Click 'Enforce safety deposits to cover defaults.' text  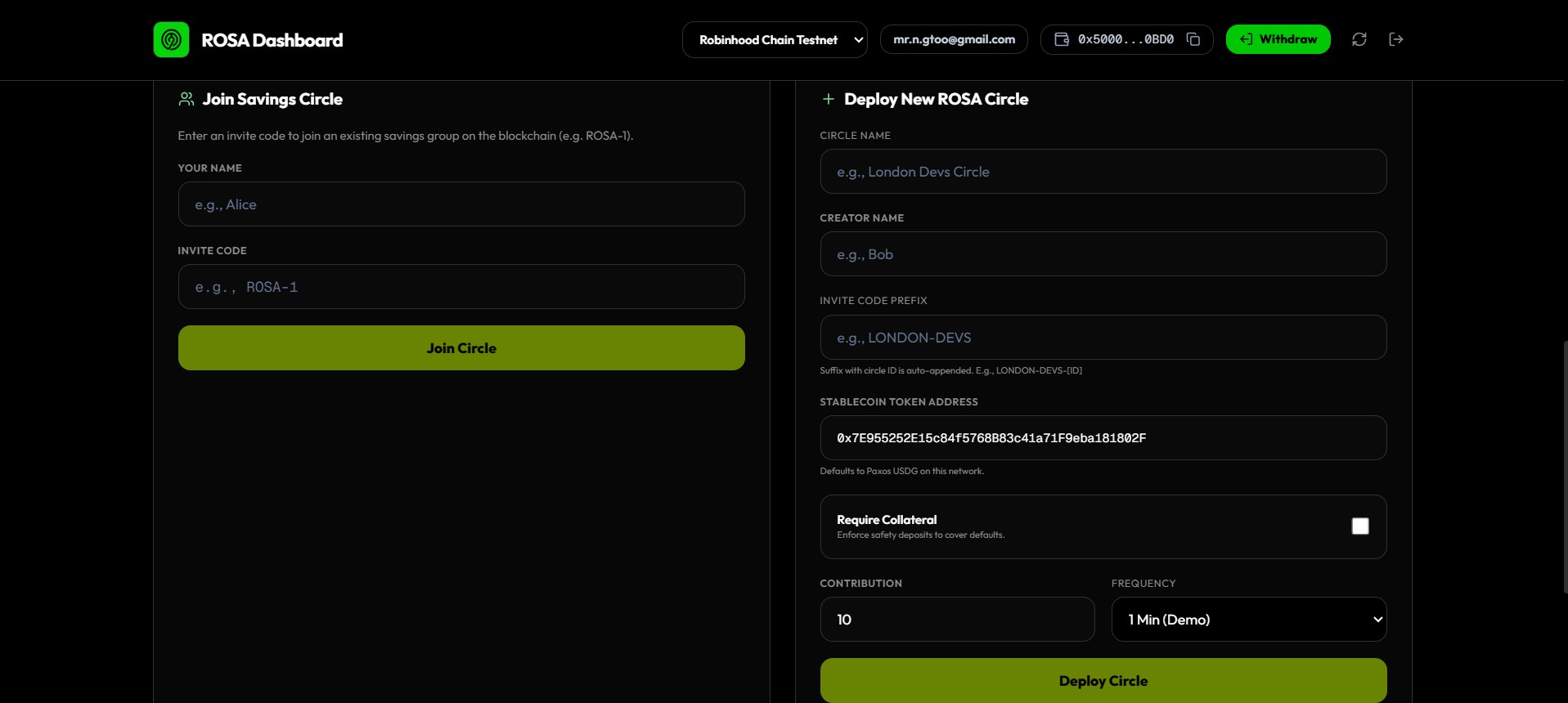tap(920, 535)
